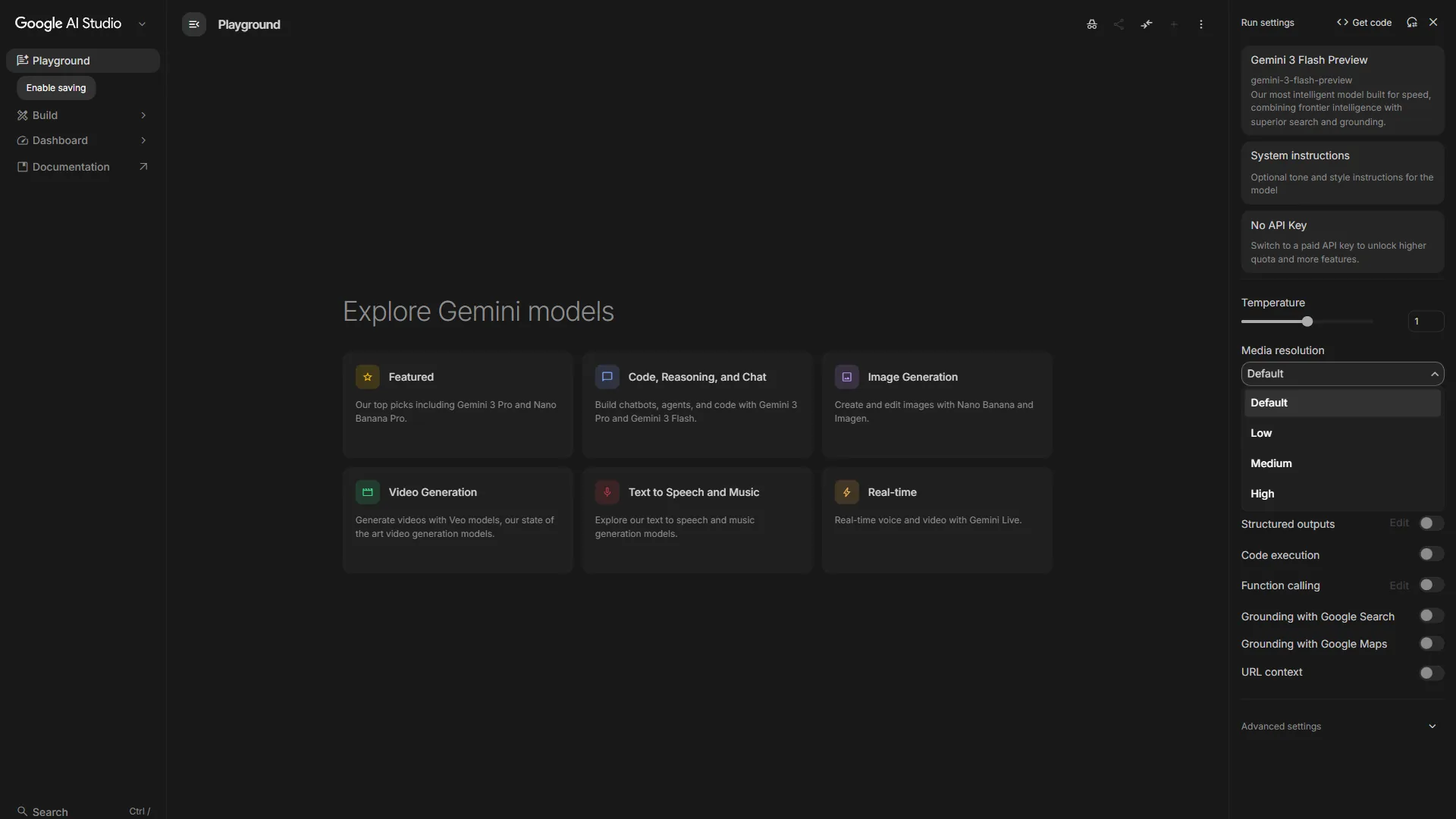Click the Documentation book icon
The image size is (1456, 819).
[x=23, y=167]
